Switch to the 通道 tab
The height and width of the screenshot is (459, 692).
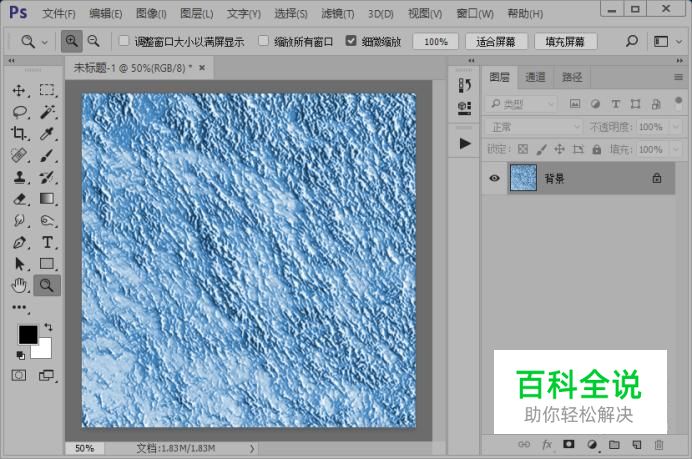pyautogui.click(x=535, y=77)
